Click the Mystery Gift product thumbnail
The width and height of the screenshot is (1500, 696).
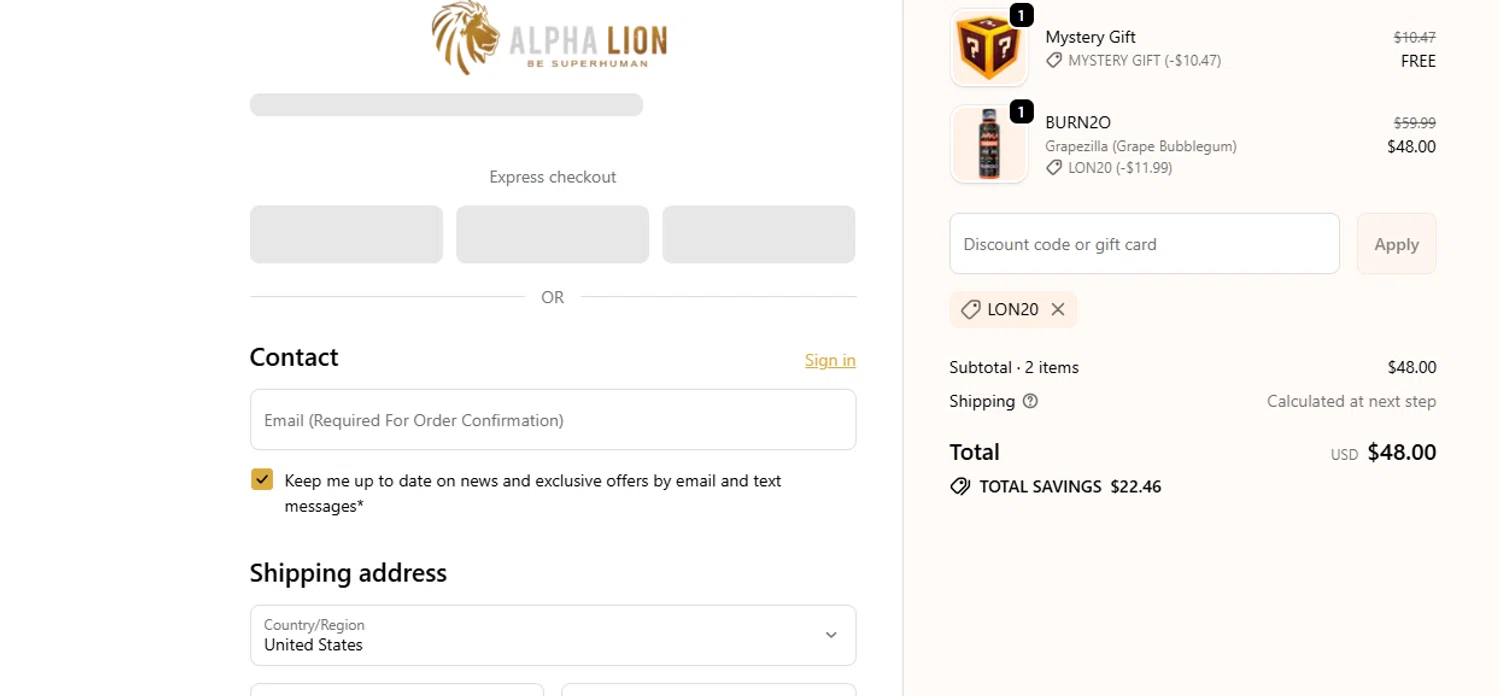point(988,48)
